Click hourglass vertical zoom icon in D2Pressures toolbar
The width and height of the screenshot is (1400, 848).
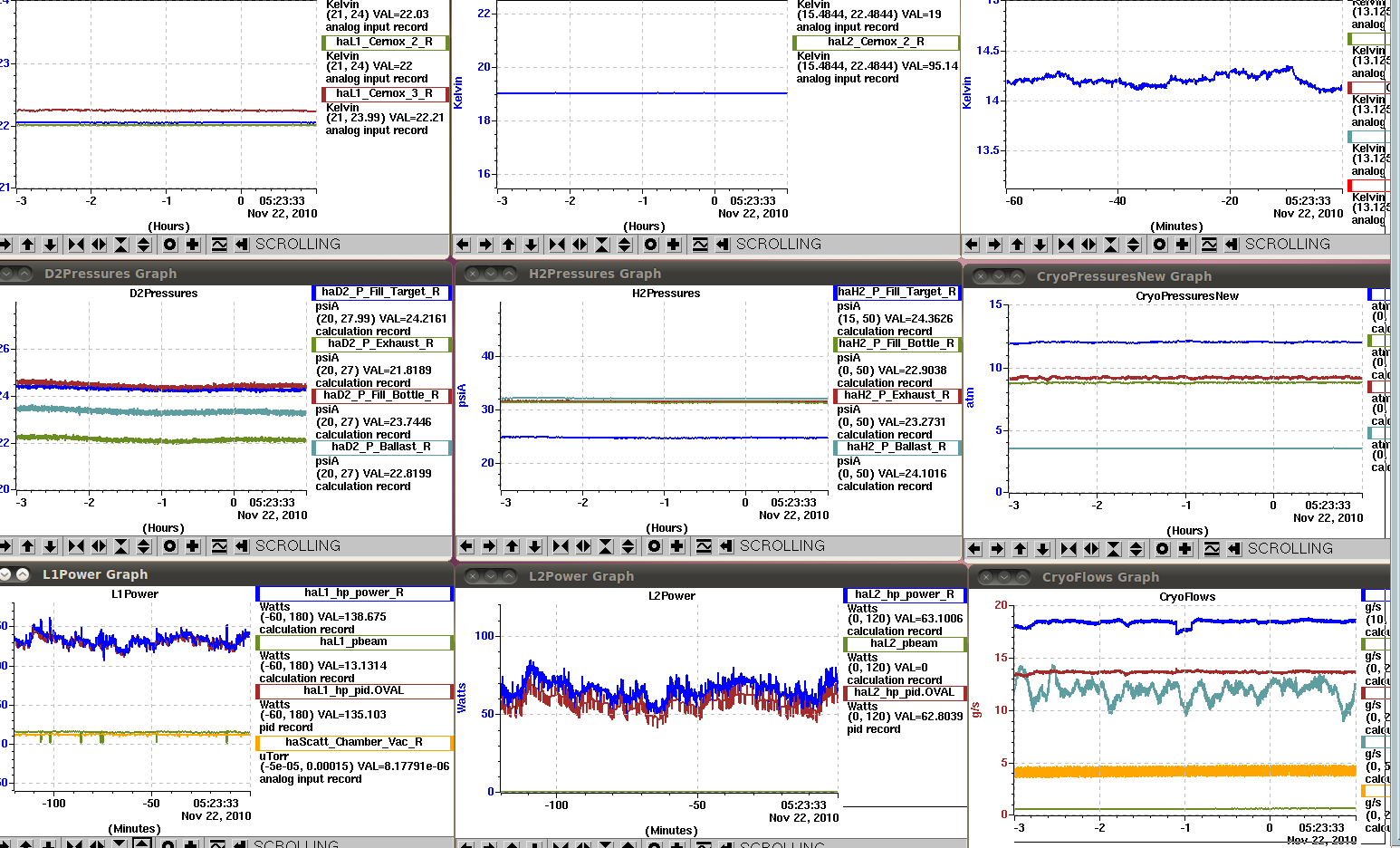tap(121, 546)
